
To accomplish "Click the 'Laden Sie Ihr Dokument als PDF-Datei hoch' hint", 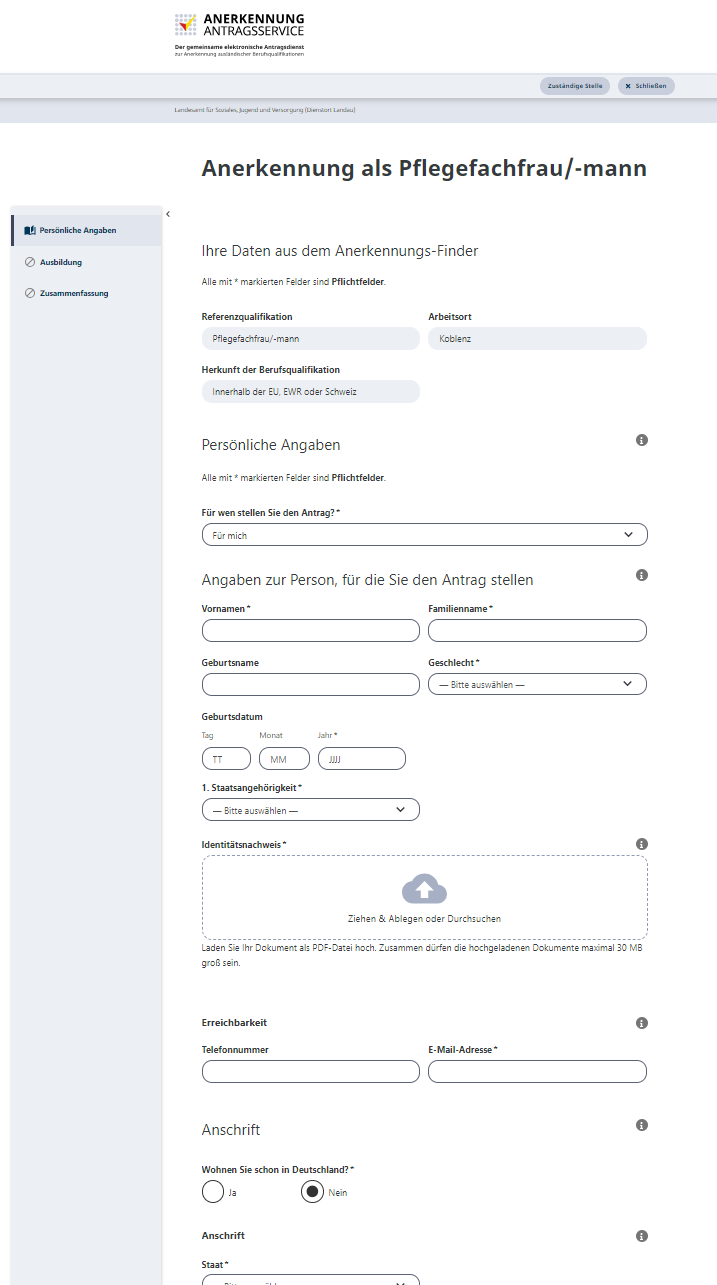I will pyautogui.click(x=421, y=955).
